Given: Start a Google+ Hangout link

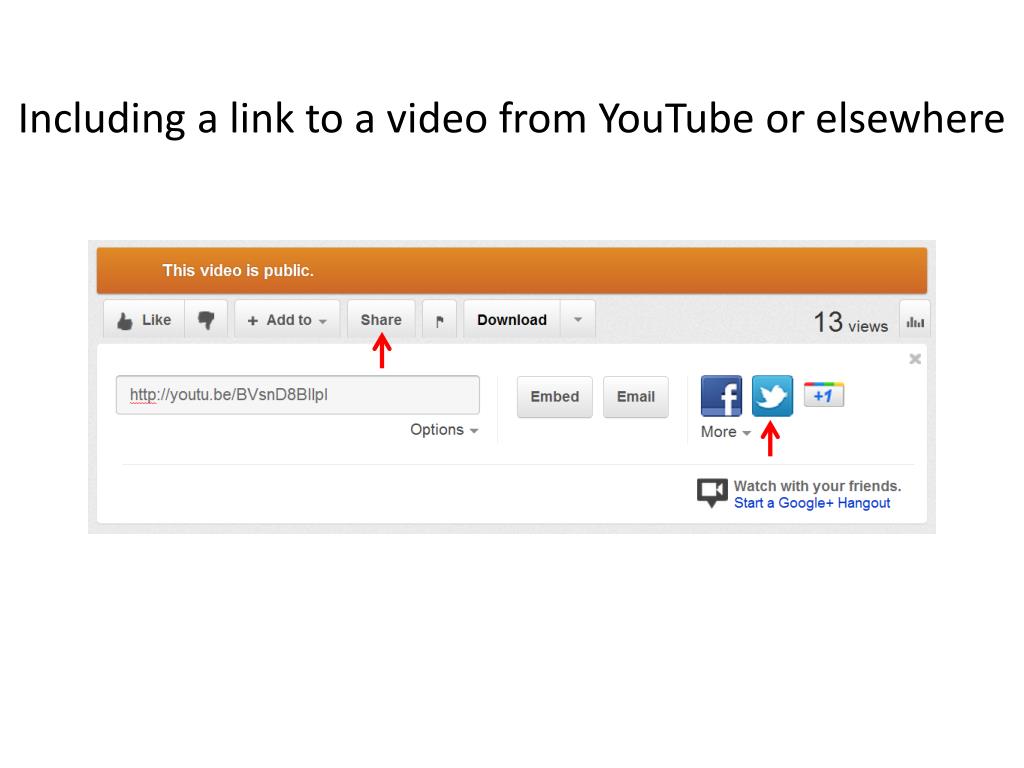Looking at the screenshot, I should [812, 503].
